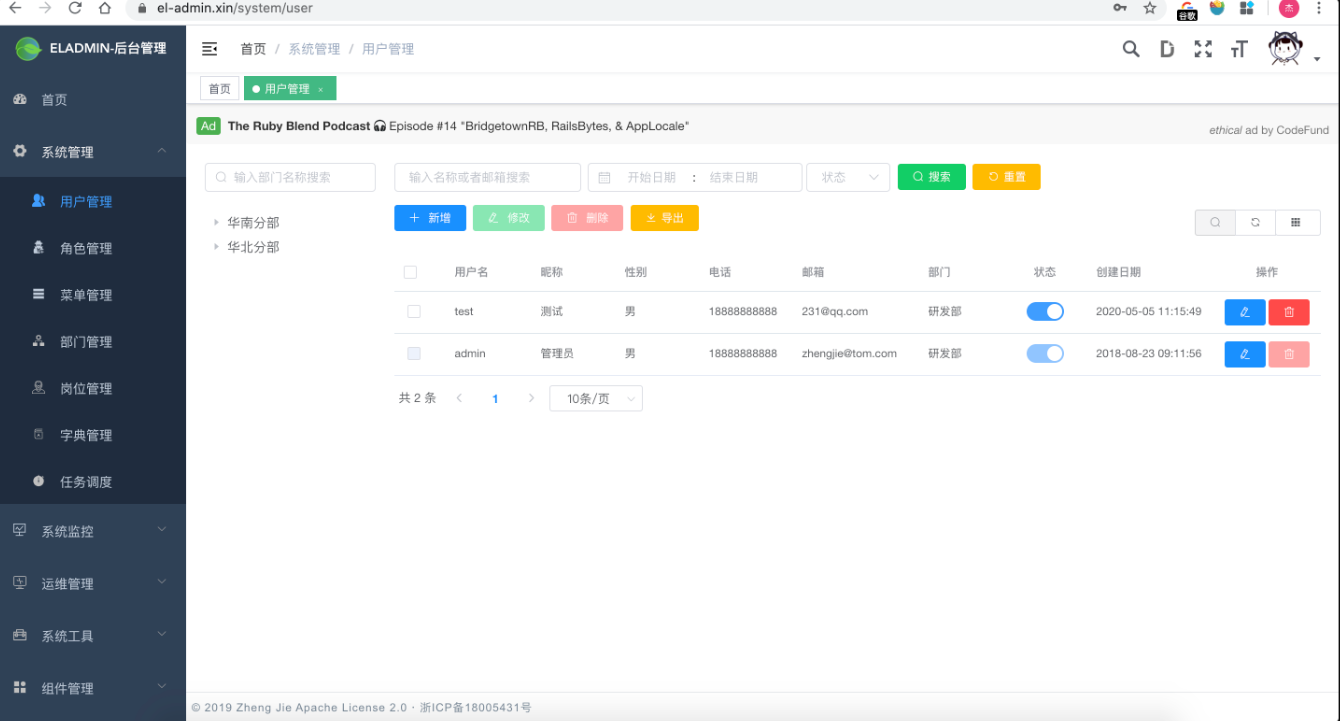Click the department name search input field

click(x=290, y=177)
